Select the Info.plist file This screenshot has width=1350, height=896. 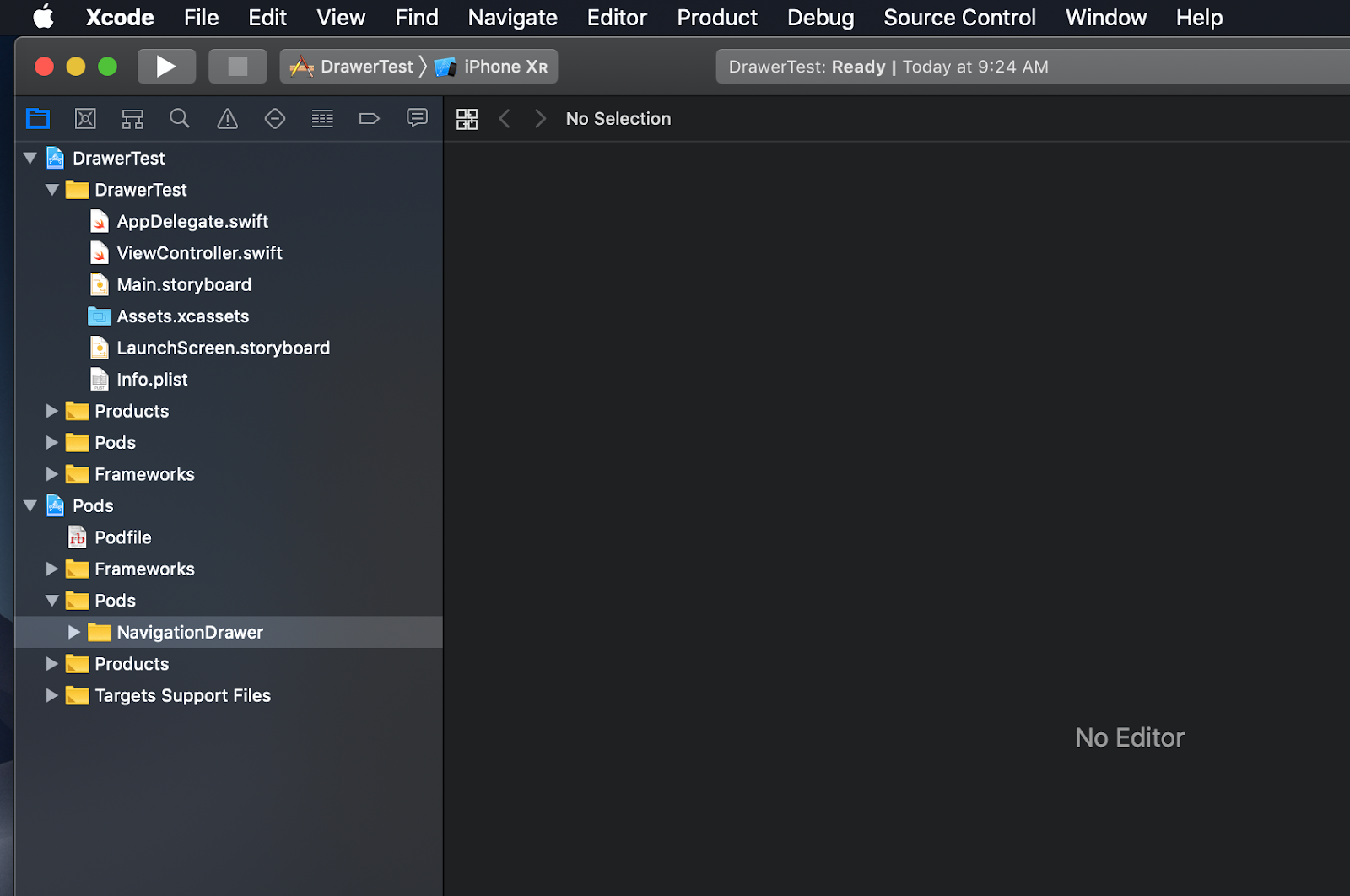(x=229, y=380)
